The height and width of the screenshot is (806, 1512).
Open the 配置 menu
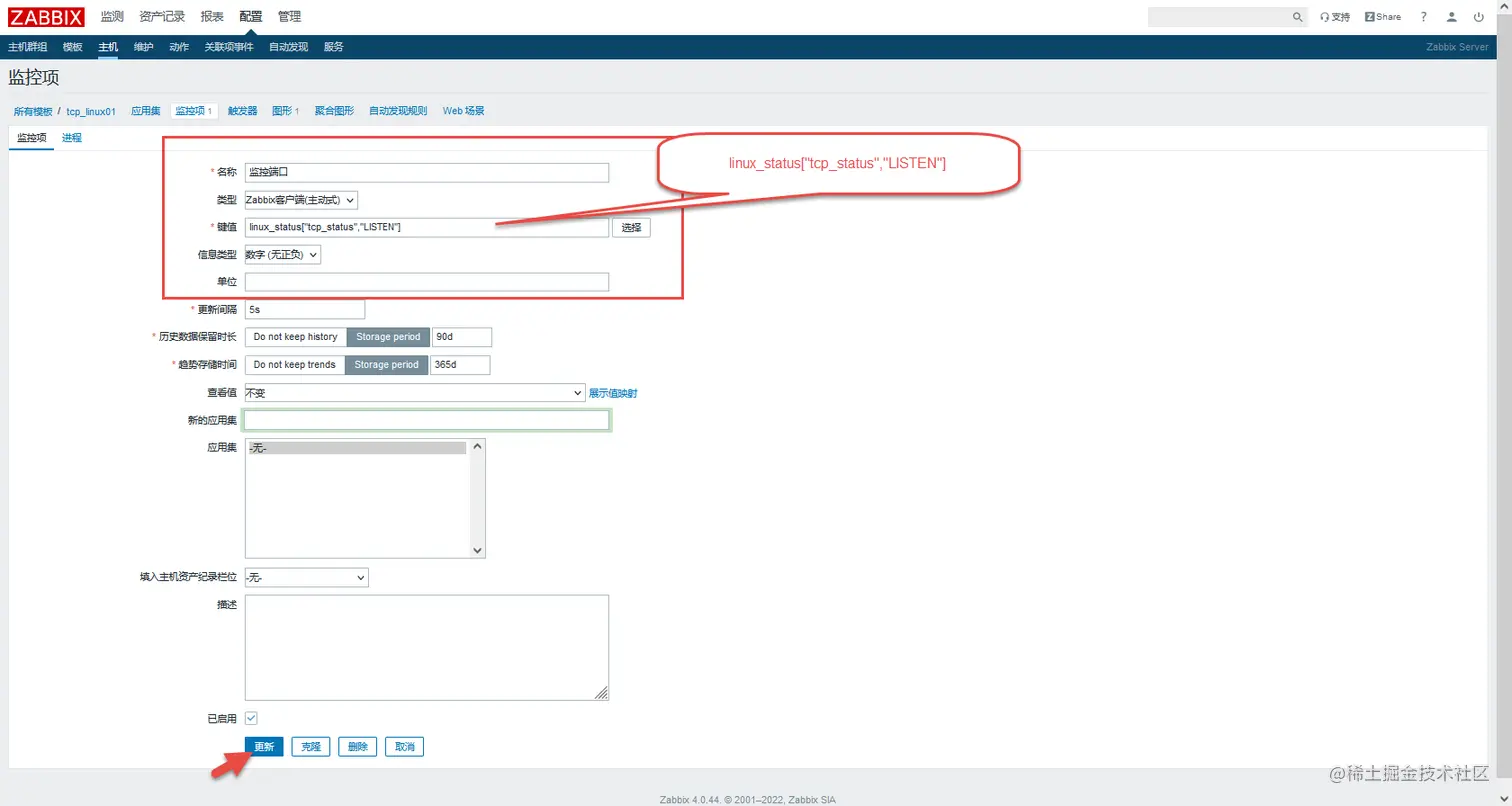[x=251, y=17]
